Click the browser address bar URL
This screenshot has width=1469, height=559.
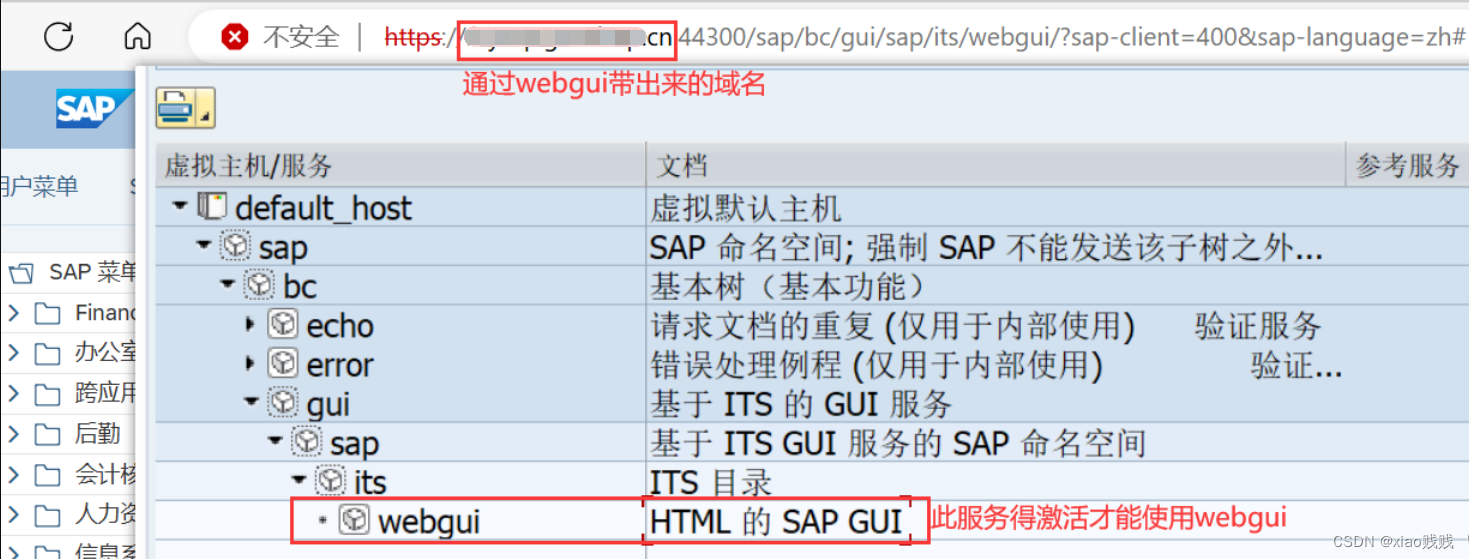click(x=925, y=38)
